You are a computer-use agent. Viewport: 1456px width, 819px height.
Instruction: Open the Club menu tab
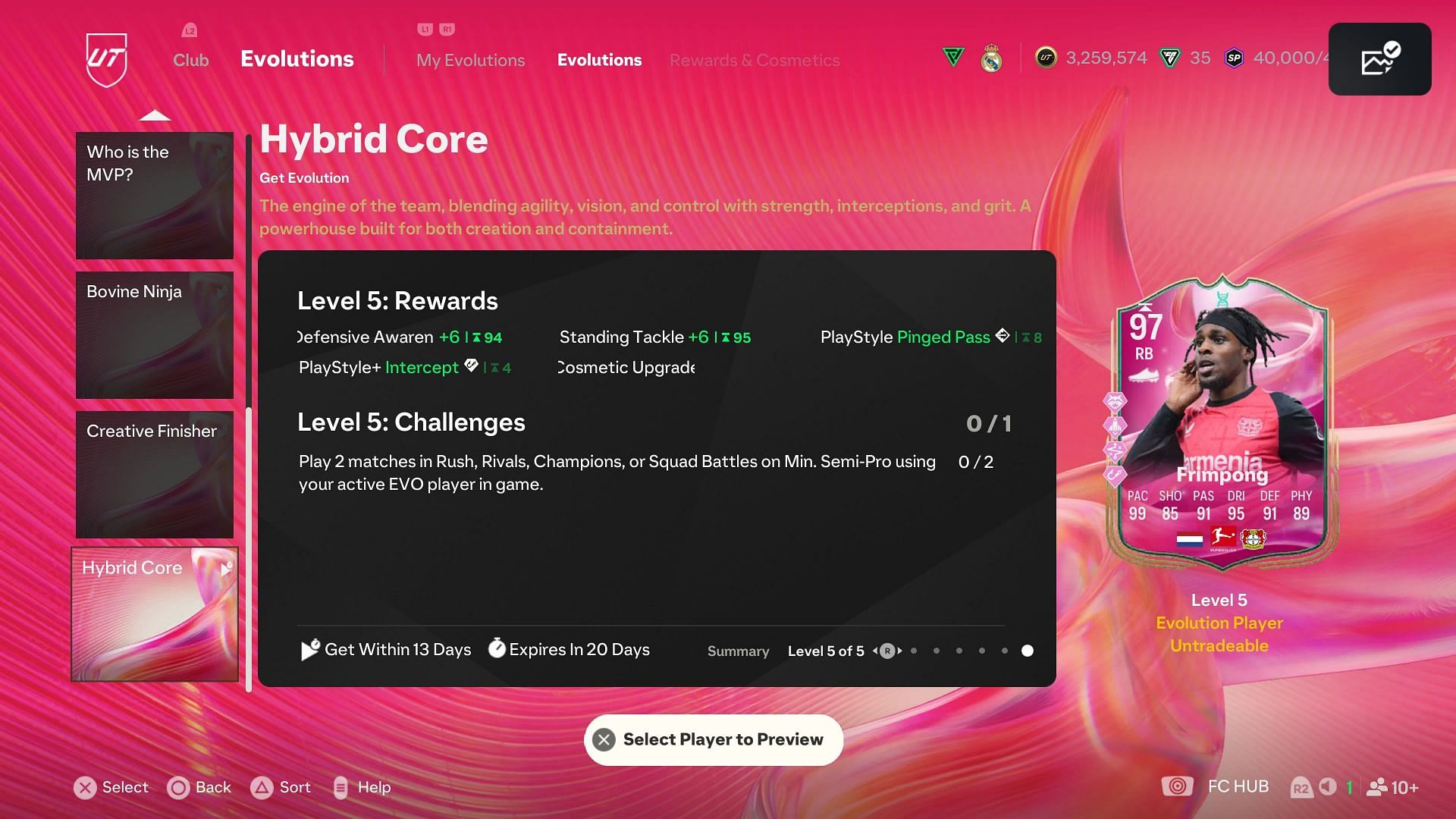click(190, 60)
